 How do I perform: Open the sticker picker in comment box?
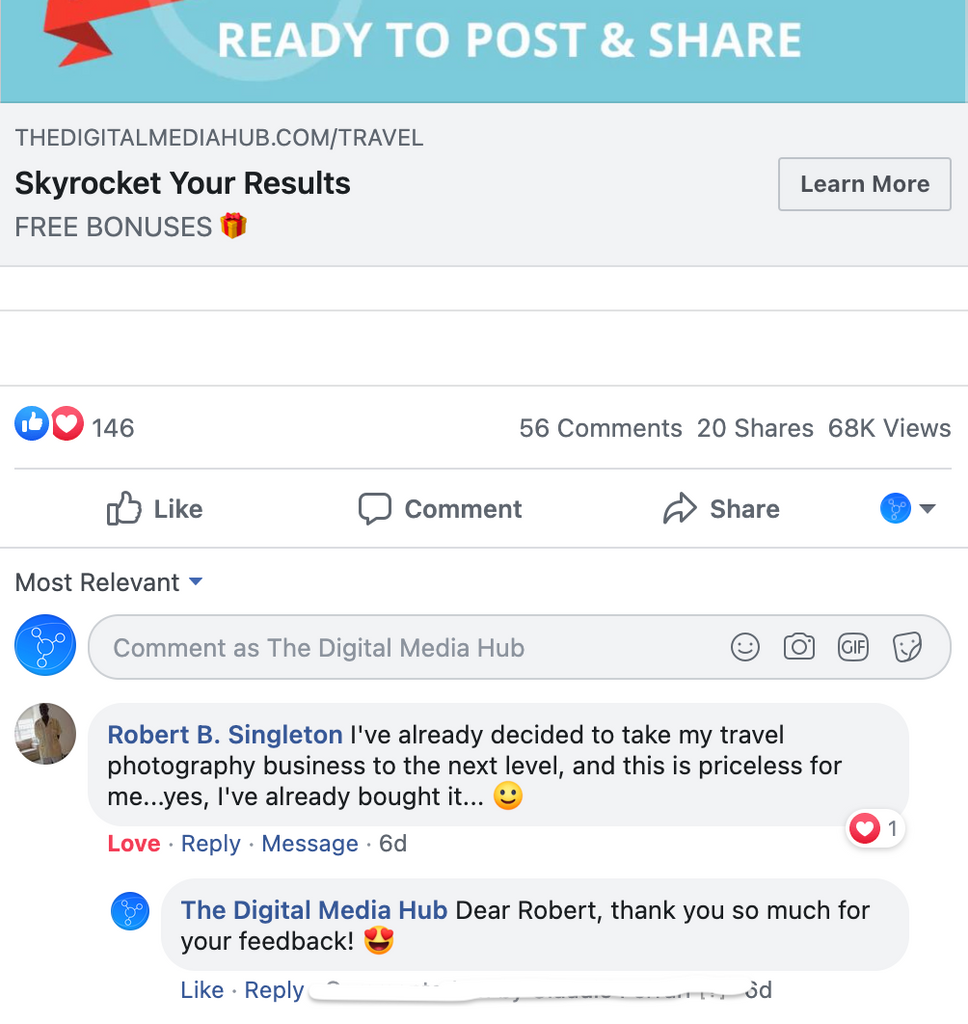click(x=907, y=647)
